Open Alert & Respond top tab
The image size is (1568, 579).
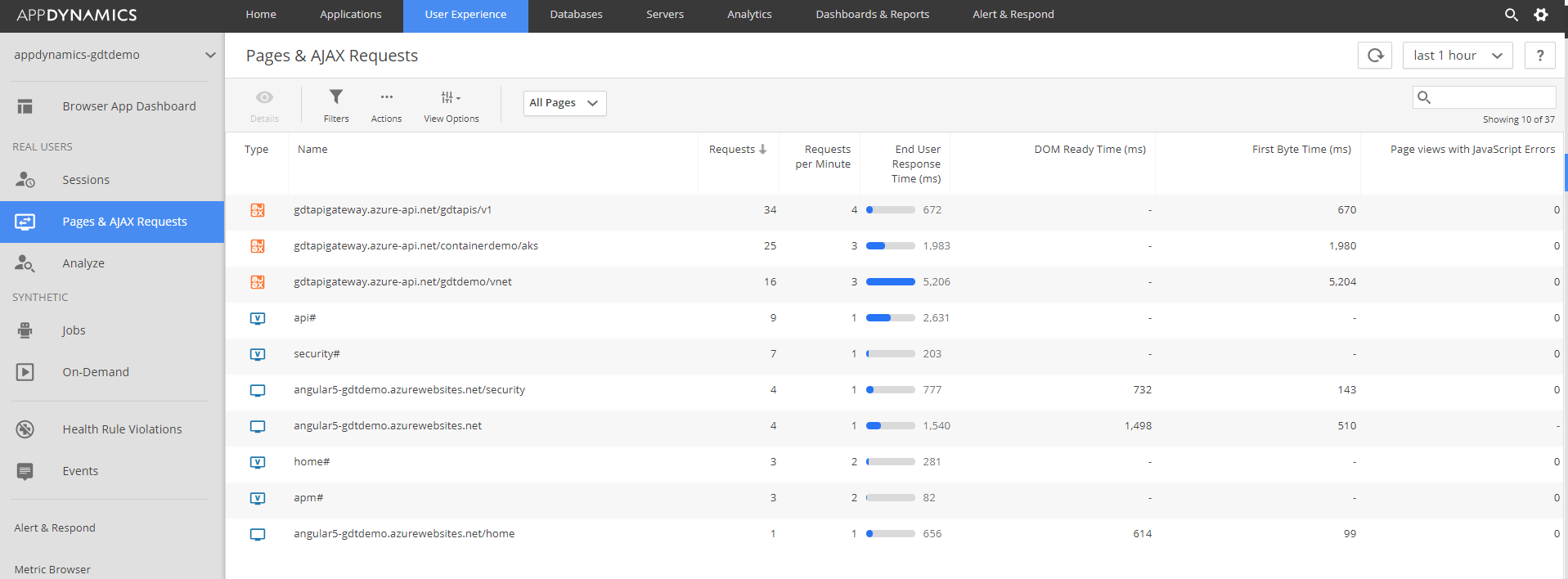pyautogui.click(x=1013, y=15)
